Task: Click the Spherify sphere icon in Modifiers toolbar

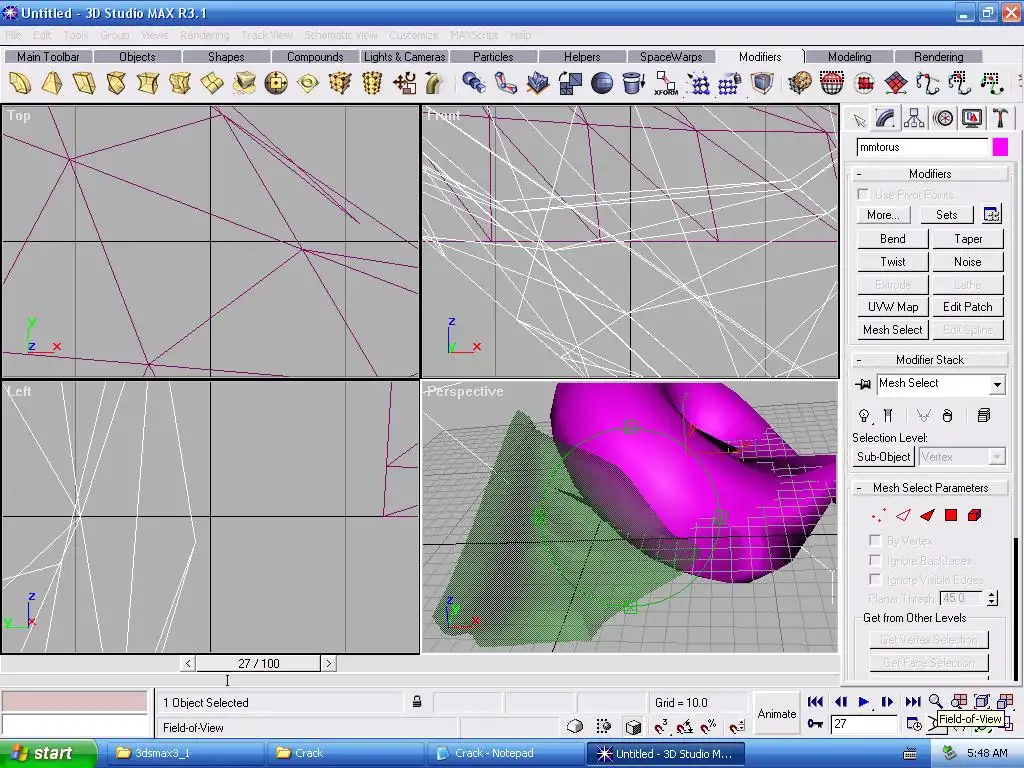Action: [x=601, y=83]
